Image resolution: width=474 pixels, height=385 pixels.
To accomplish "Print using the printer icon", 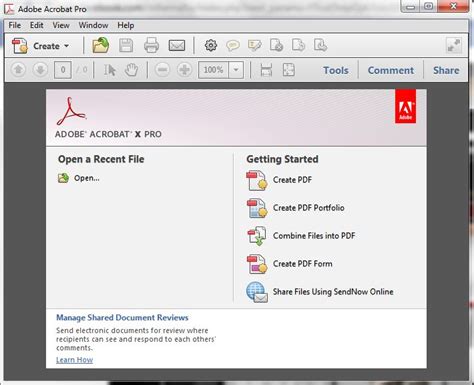I will (151, 45).
